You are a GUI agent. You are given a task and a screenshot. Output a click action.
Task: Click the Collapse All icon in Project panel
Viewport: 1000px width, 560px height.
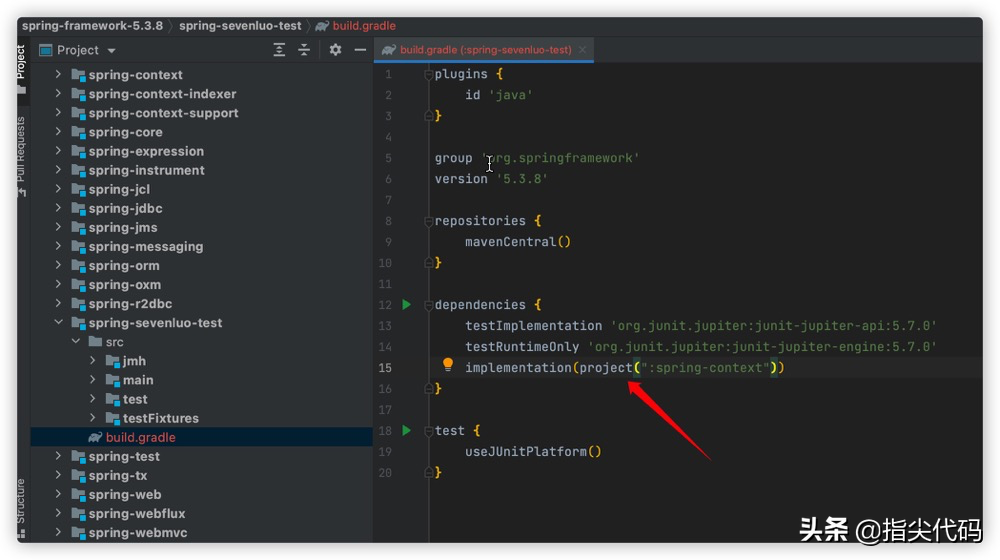click(304, 50)
